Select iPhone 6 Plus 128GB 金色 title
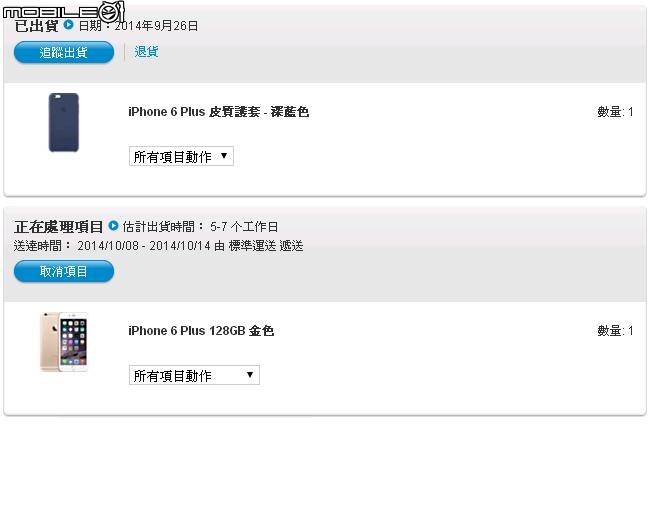This screenshot has width=648, height=512. [x=201, y=331]
